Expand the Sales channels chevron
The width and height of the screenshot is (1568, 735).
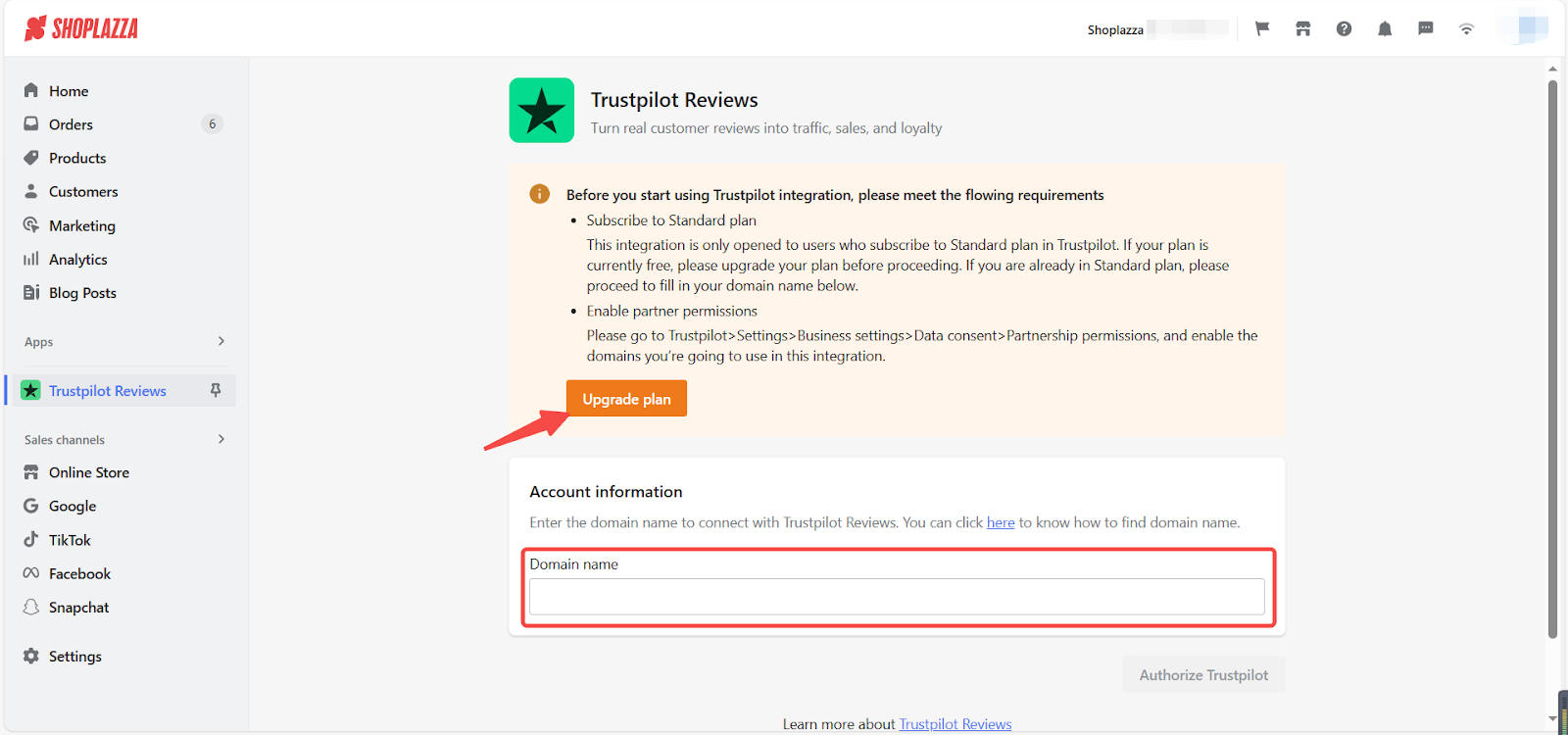pos(221,439)
